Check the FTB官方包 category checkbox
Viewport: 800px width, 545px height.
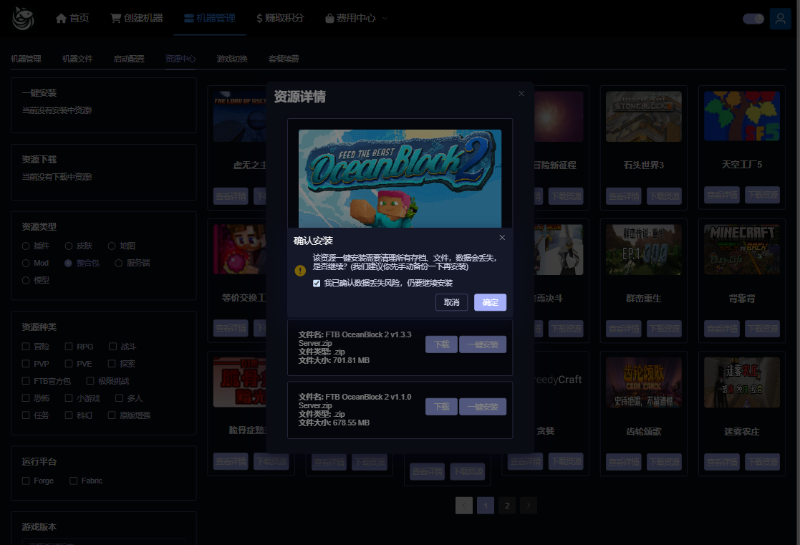pyautogui.click(x=26, y=381)
